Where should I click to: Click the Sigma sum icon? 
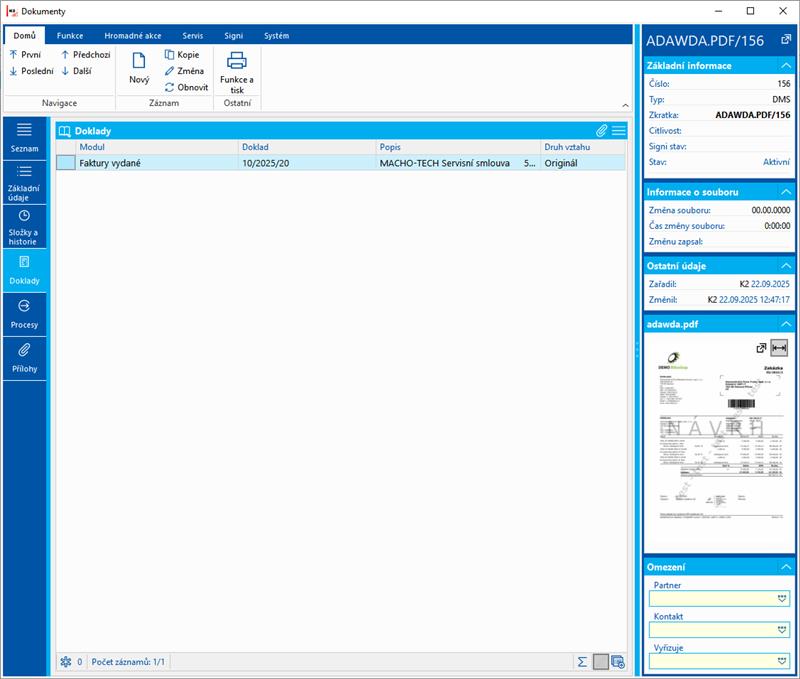(582, 662)
